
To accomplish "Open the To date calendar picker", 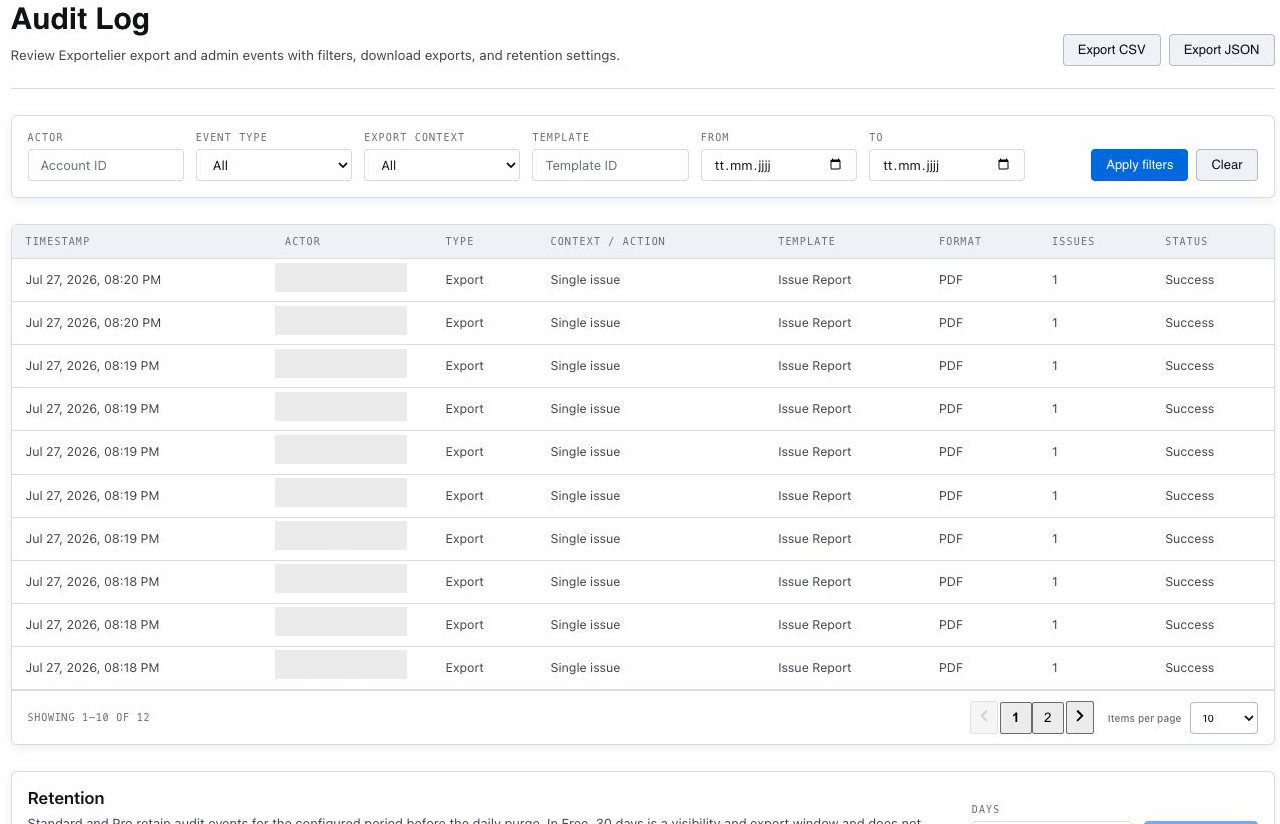I will (x=1004, y=165).
